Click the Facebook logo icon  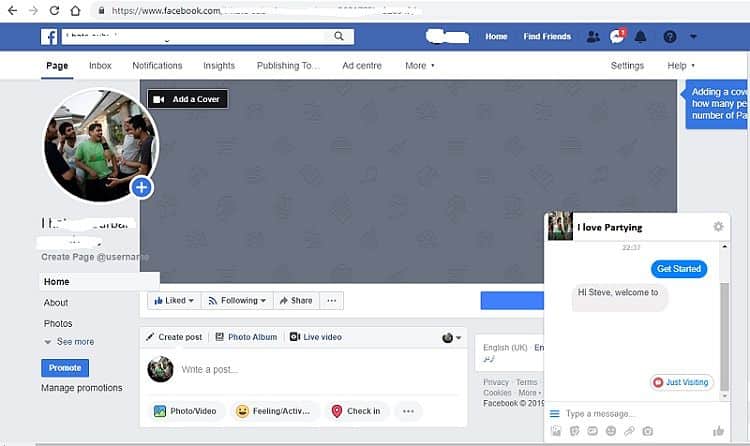[49, 36]
